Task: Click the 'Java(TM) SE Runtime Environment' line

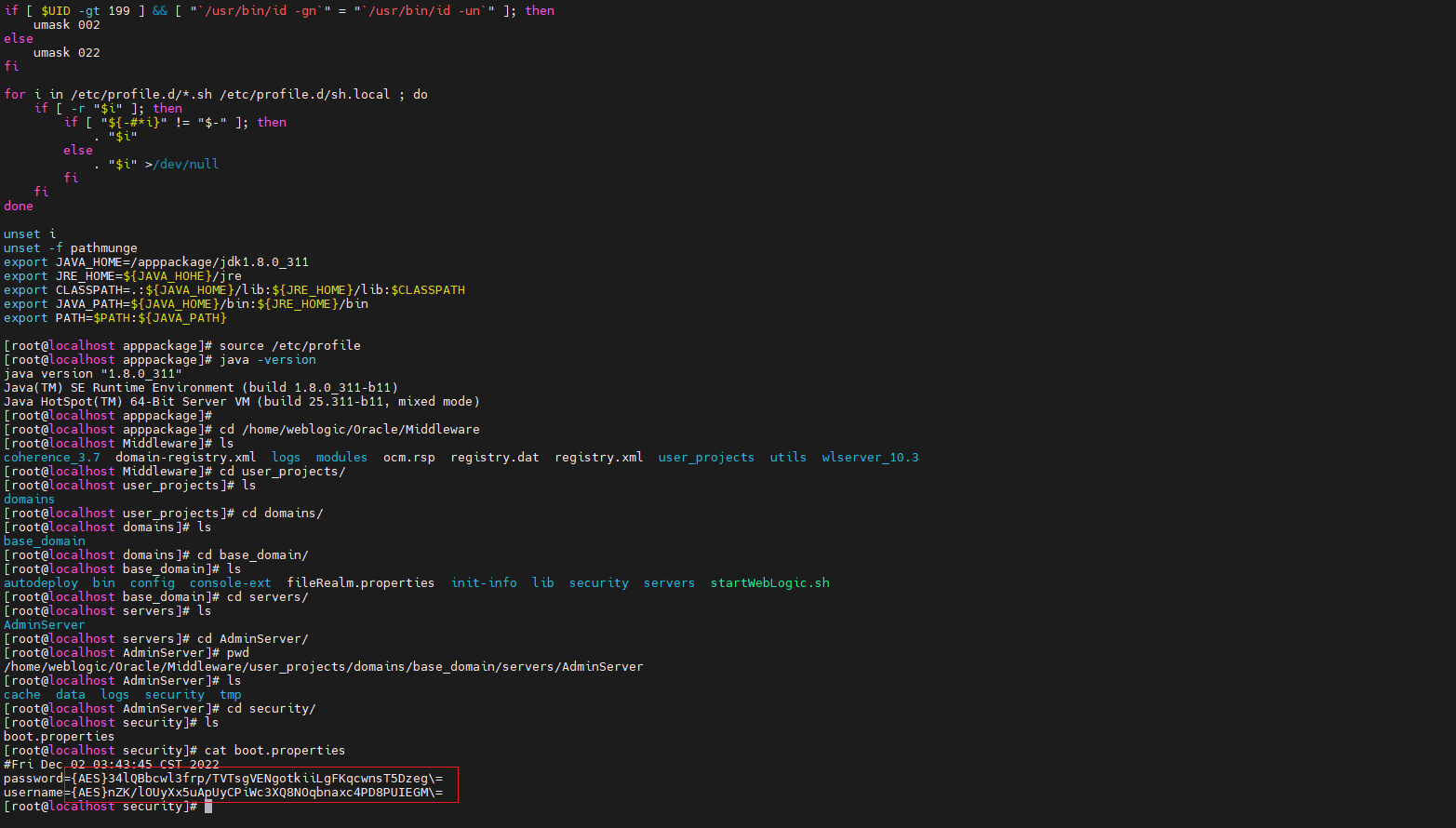Action: [201, 388]
